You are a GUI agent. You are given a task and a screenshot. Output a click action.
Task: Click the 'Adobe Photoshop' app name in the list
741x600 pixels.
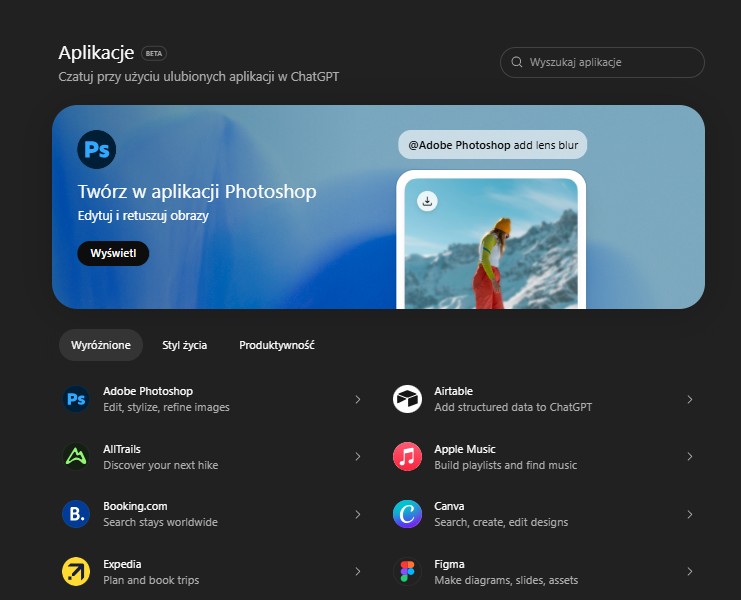(x=148, y=391)
